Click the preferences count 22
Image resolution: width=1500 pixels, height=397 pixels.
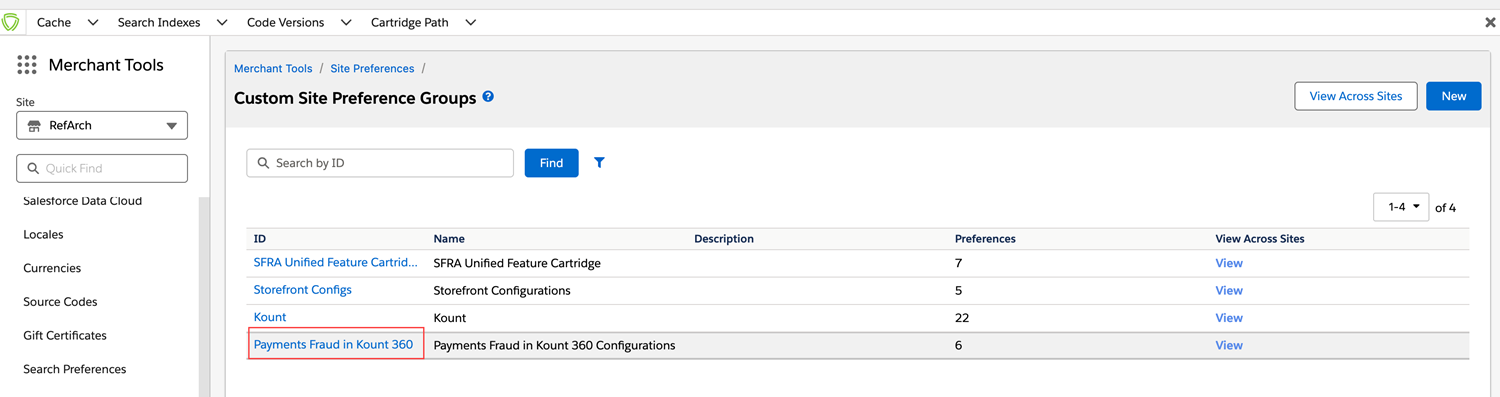[x=962, y=318]
